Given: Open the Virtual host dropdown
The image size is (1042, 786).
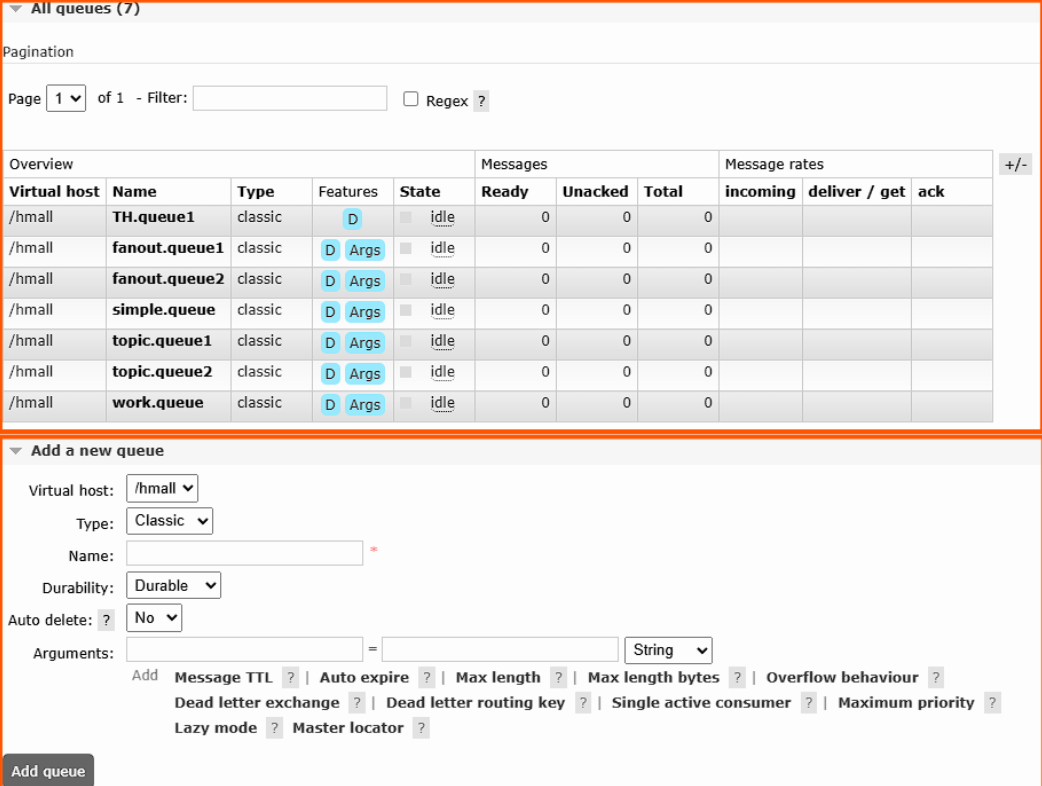Looking at the screenshot, I should 162,489.
